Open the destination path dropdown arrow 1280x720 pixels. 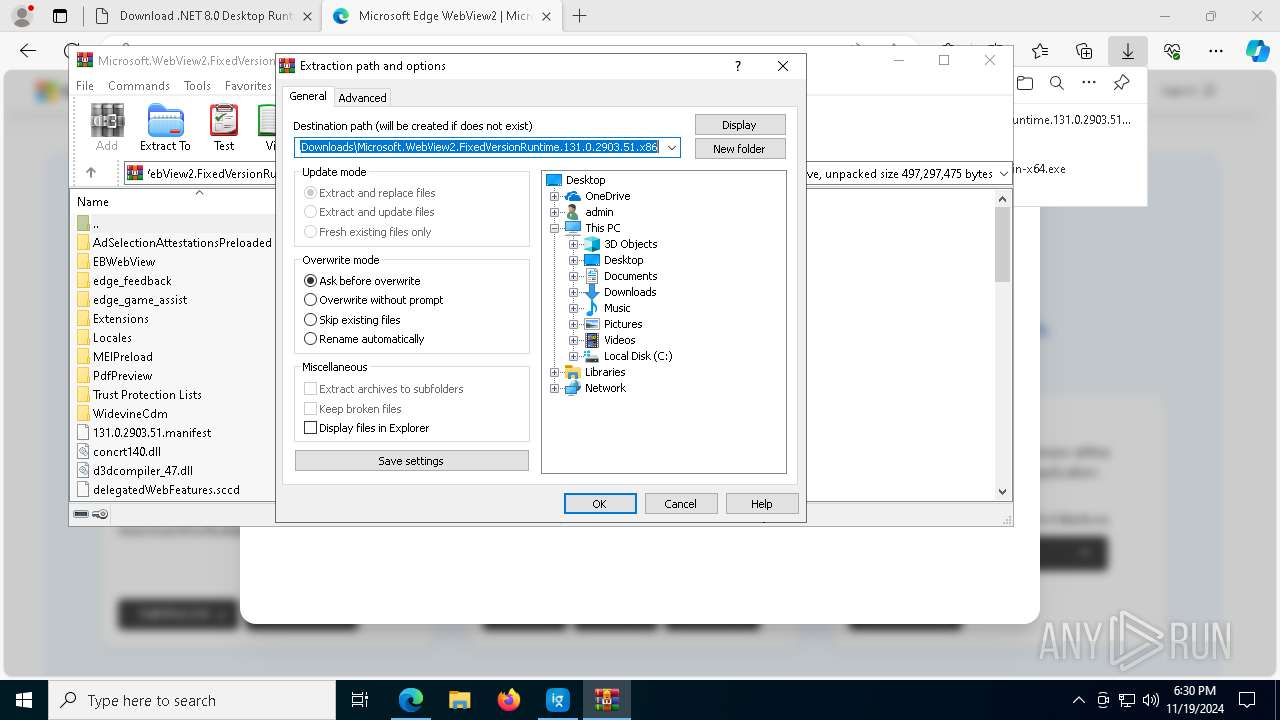[x=672, y=148]
